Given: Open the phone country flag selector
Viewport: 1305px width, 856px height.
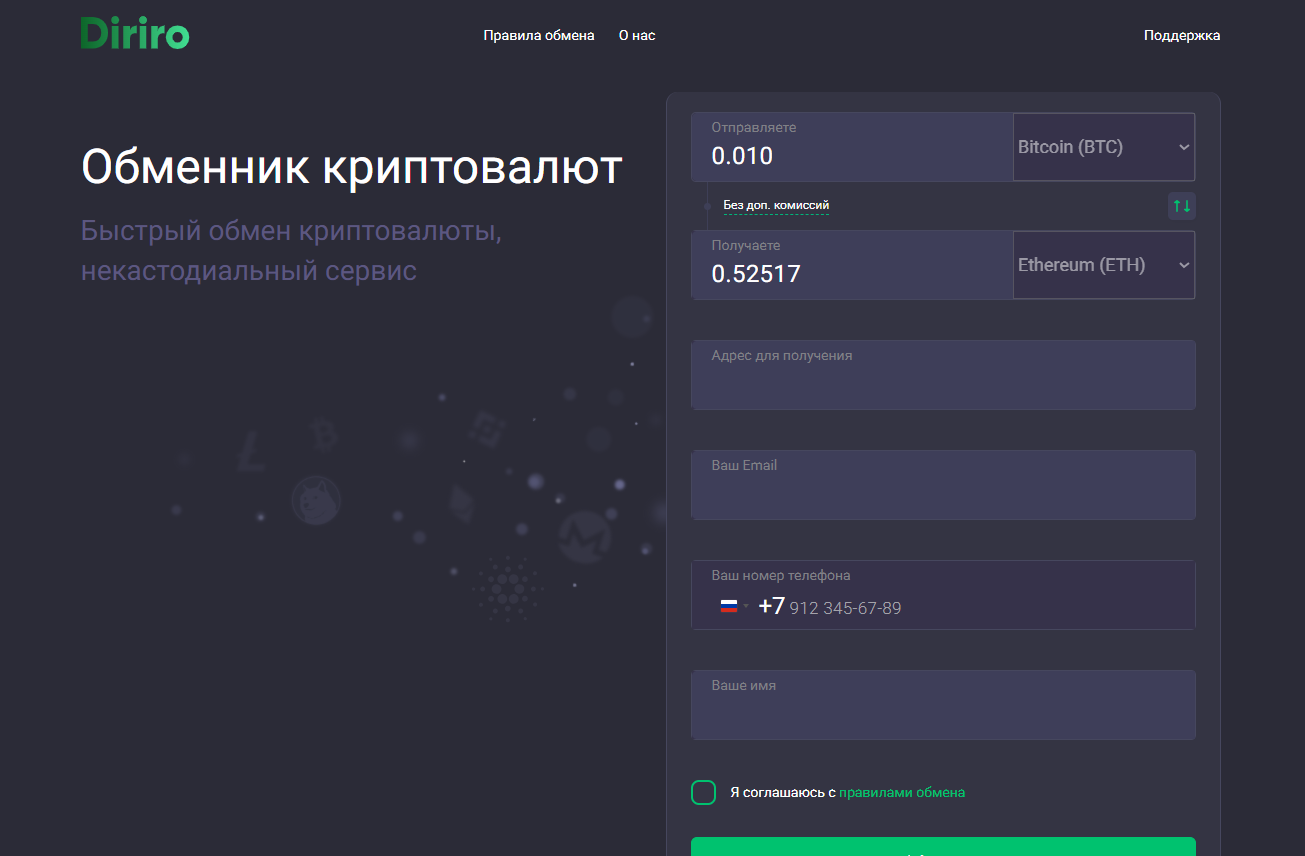Looking at the screenshot, I should [x=733, y=606].
